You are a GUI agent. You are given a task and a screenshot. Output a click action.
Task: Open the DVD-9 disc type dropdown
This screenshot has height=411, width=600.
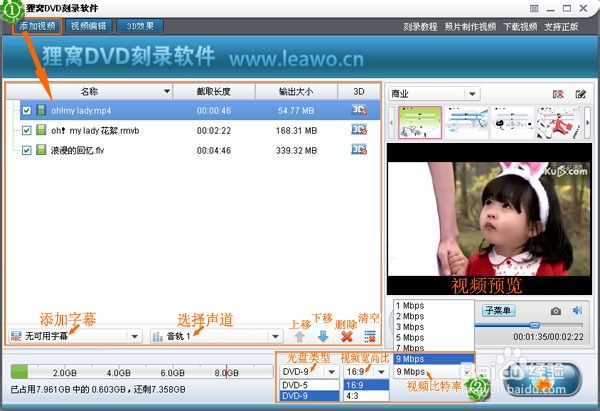click(x=309, y=372)
